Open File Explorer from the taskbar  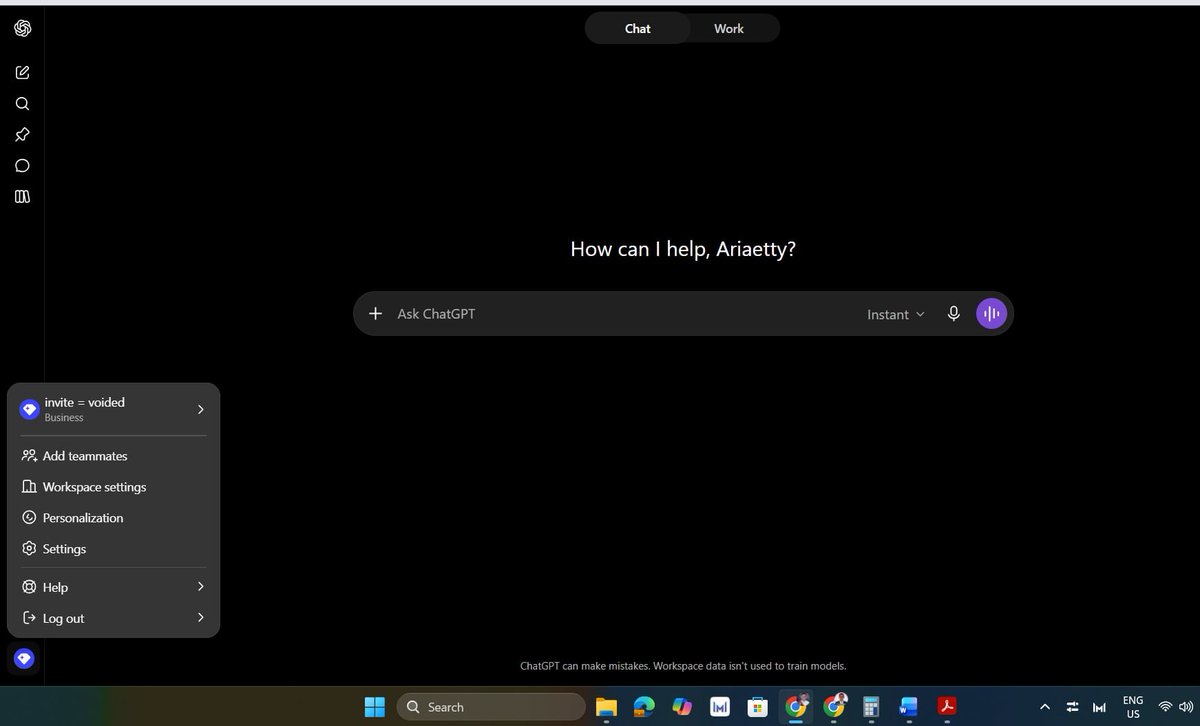click(x=606, y=707)
